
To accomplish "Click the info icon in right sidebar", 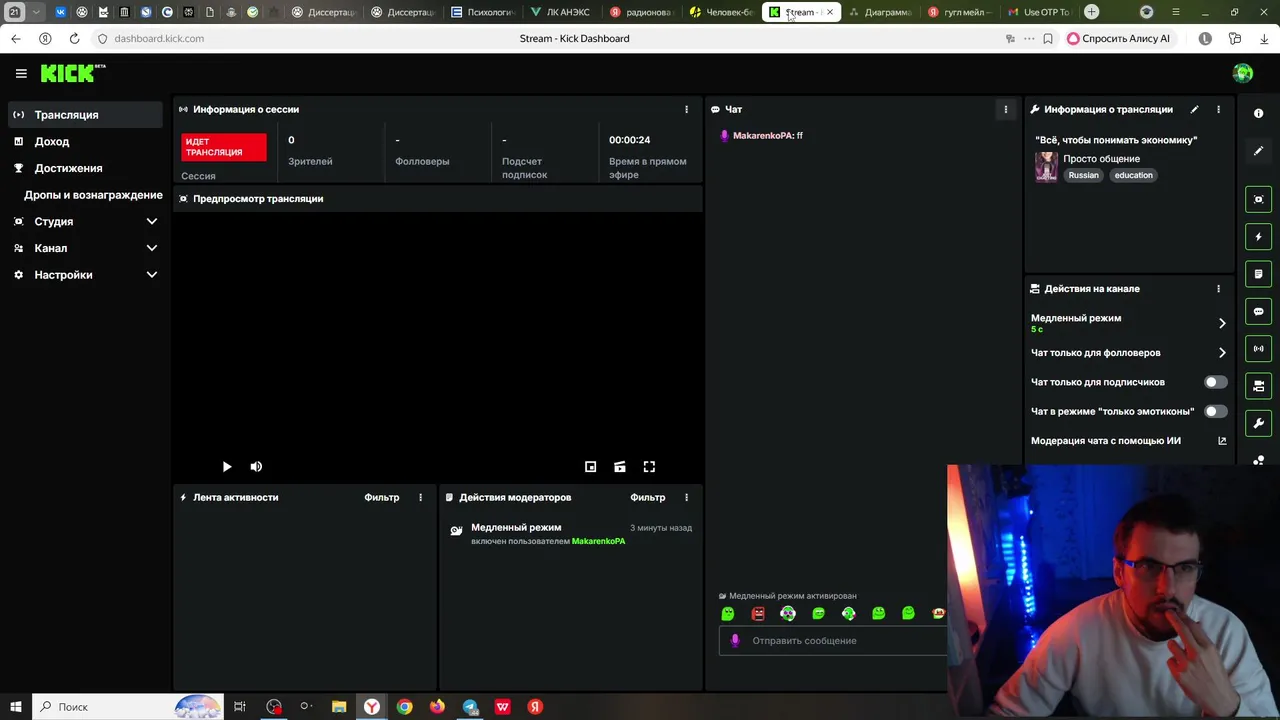I will click(1259, 113).
